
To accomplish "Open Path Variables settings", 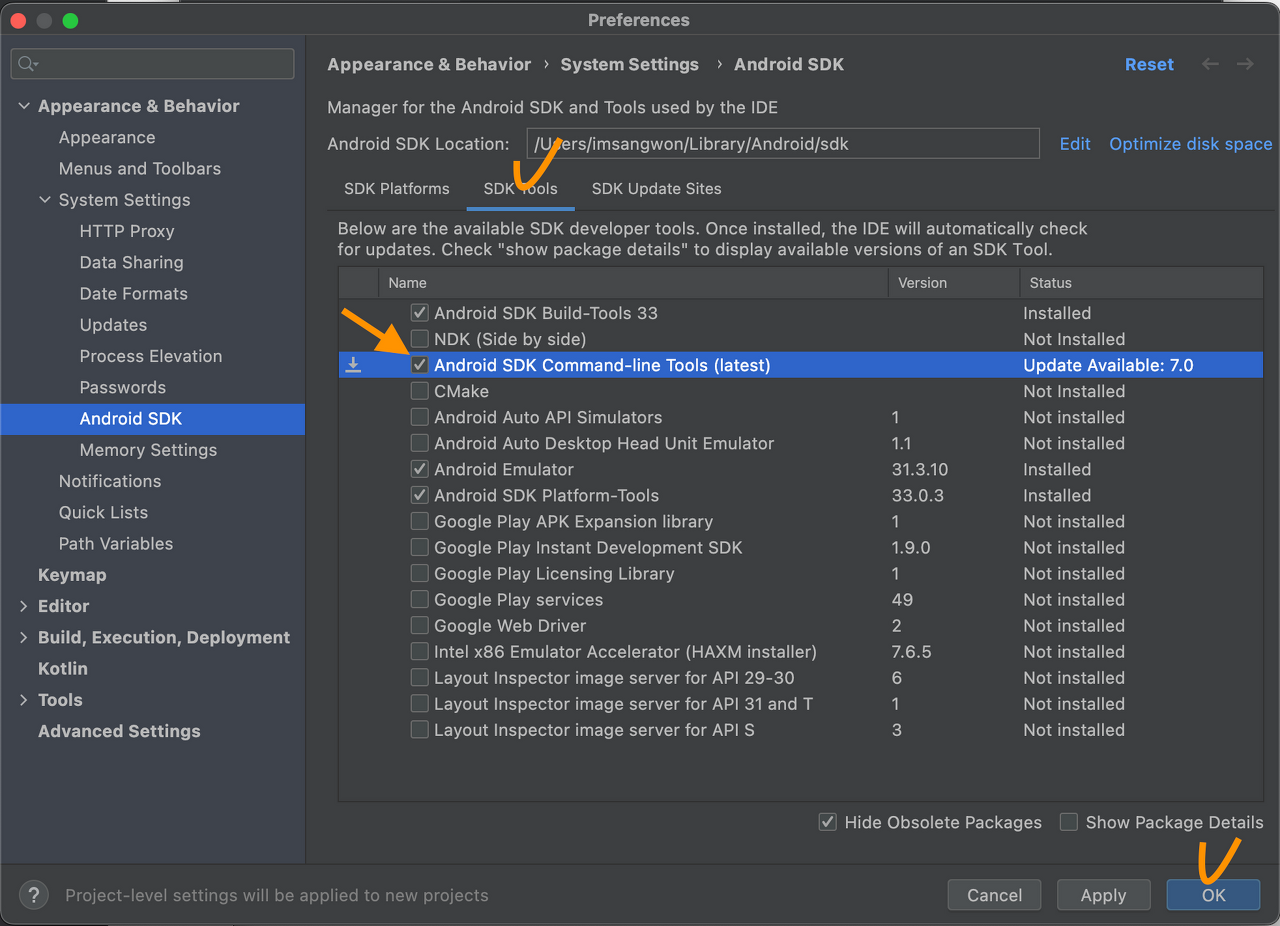I will 116,543.
